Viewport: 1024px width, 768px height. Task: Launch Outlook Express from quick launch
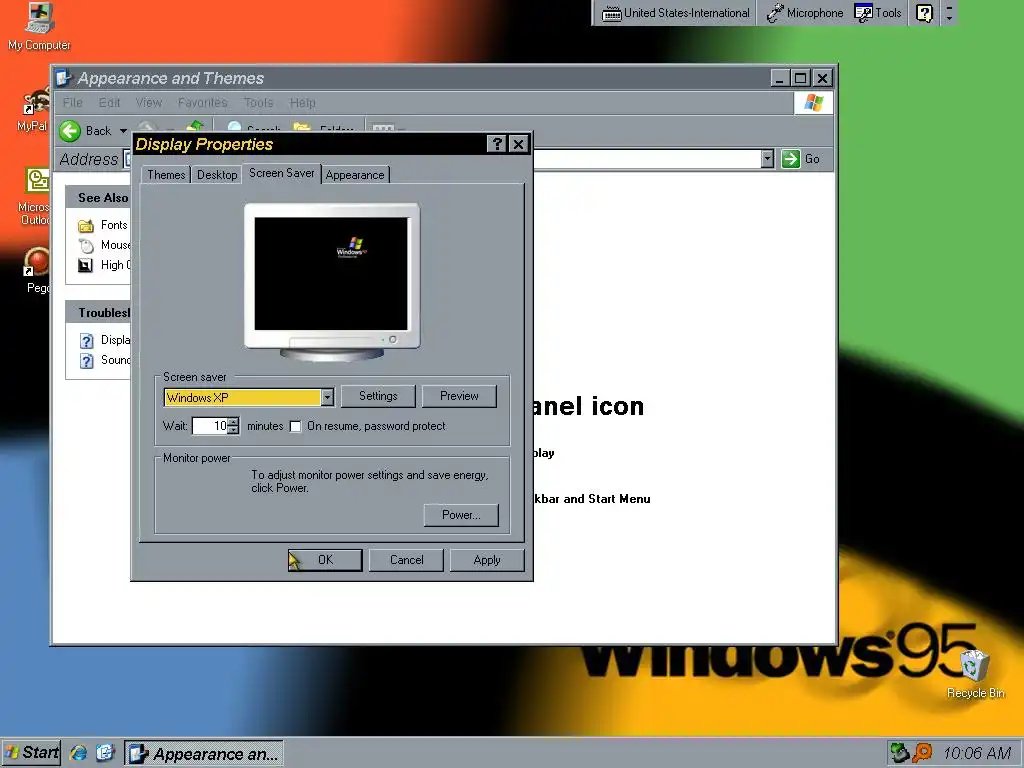105,753
